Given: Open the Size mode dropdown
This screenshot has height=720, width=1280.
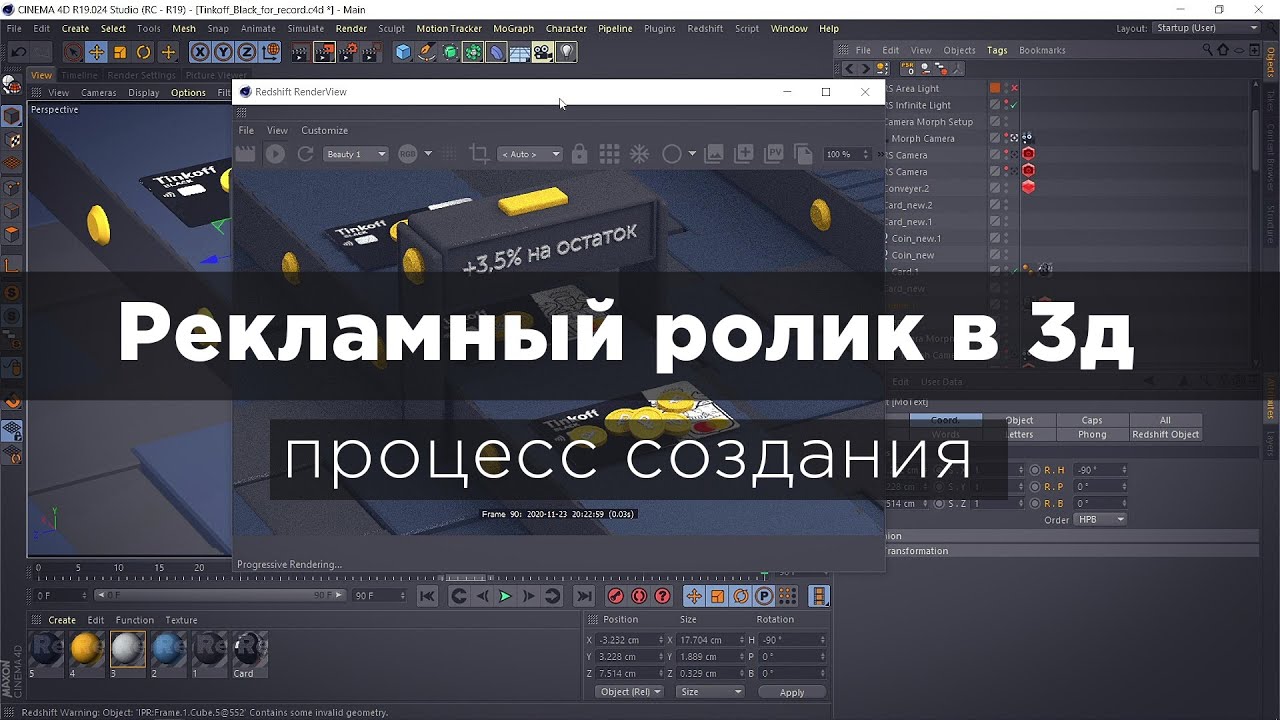Looking at the screenshot, I should coord(710,692).
